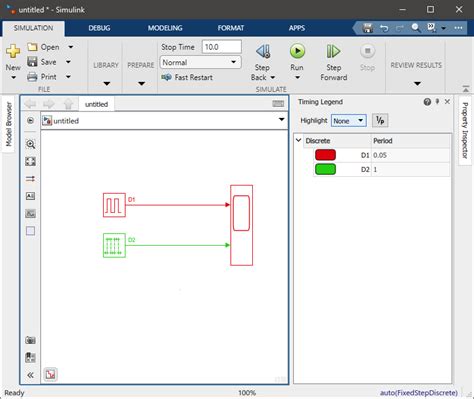Open simulation mode Normal dropdown

pyautogui.click(x=201, y=62)
